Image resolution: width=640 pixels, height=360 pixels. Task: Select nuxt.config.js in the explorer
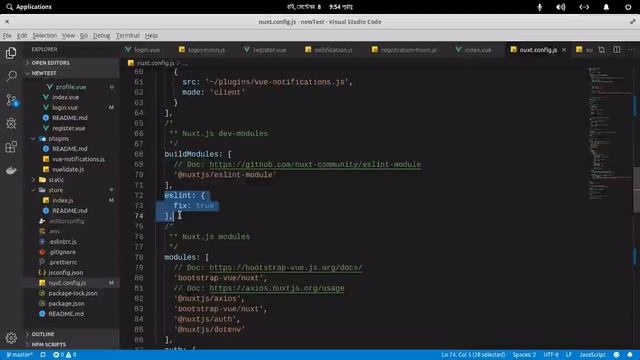67,283
